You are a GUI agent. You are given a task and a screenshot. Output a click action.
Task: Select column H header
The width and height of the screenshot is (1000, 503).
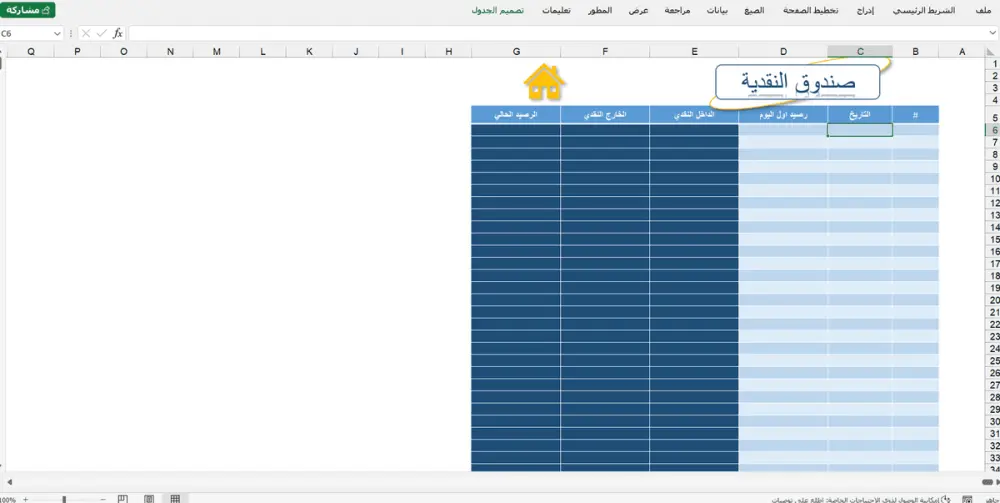pyautogui.click(x=448, y=52)
